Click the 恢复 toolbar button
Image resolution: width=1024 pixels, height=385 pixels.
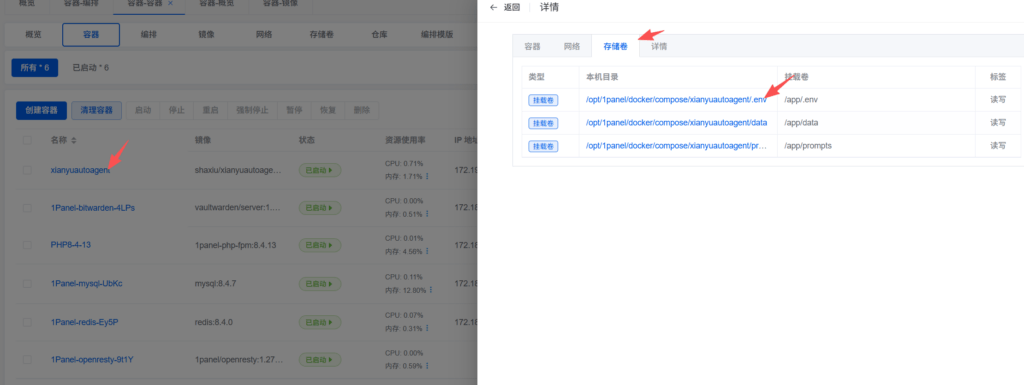coord(328,110)
